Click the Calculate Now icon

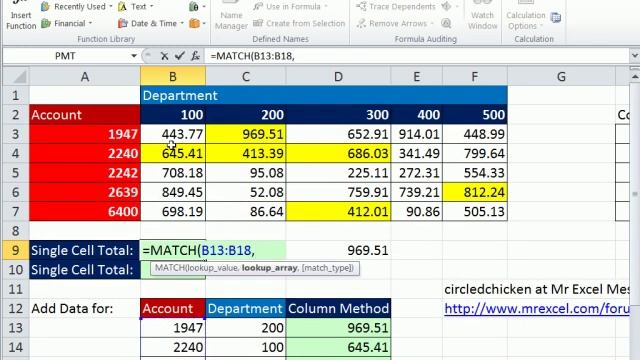coord(556,17)
